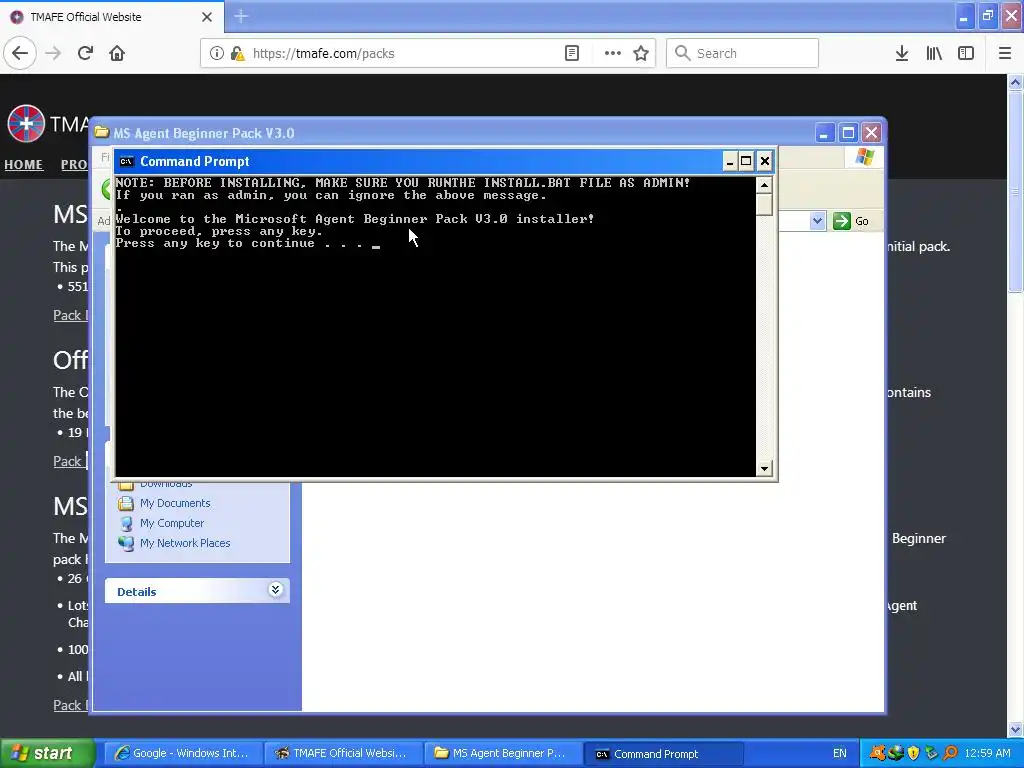
Task: Bookmark this page with the star icon
Action: pos(641,53)
